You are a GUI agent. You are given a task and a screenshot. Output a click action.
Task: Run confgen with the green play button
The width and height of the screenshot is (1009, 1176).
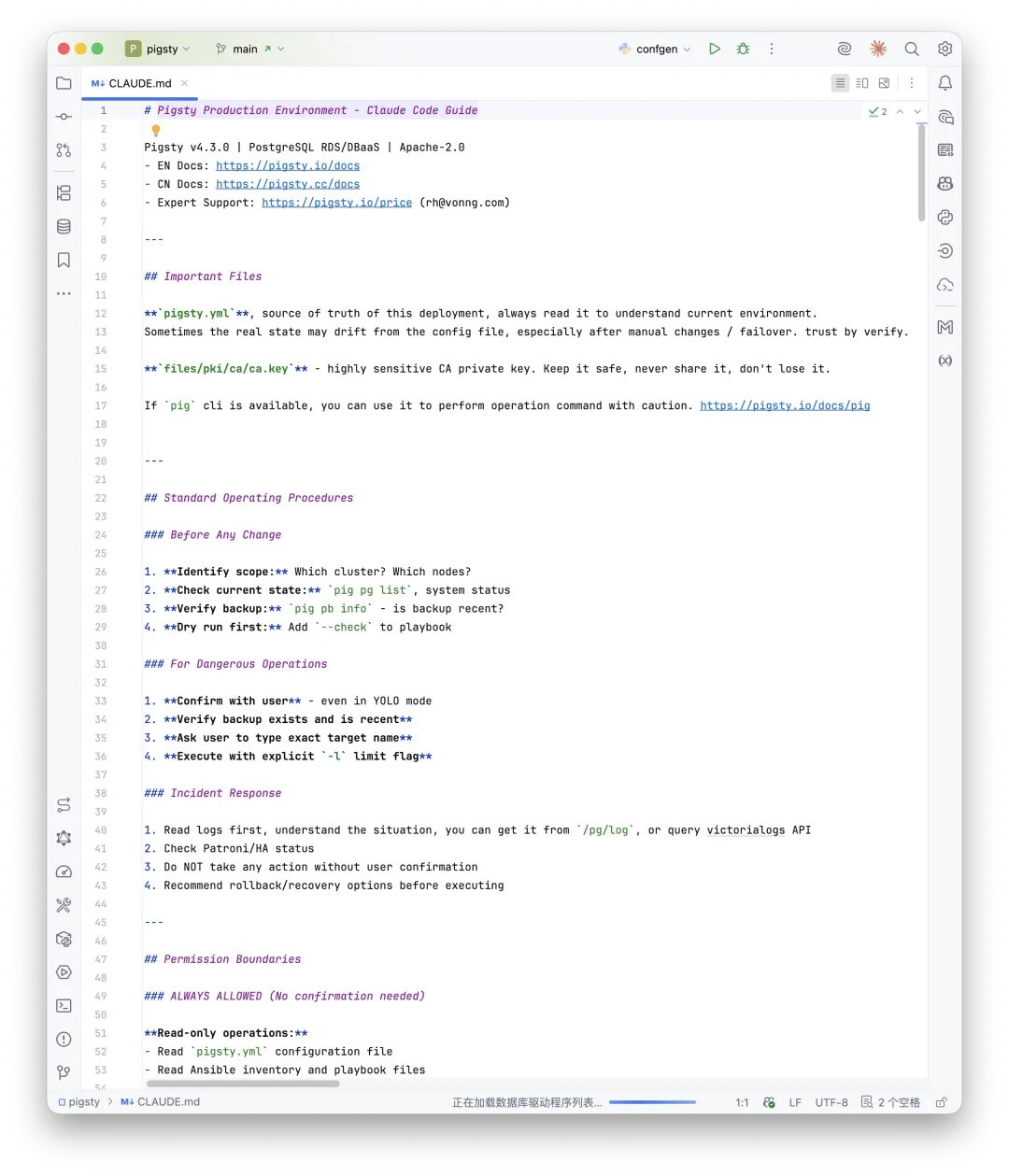(714, 49)
